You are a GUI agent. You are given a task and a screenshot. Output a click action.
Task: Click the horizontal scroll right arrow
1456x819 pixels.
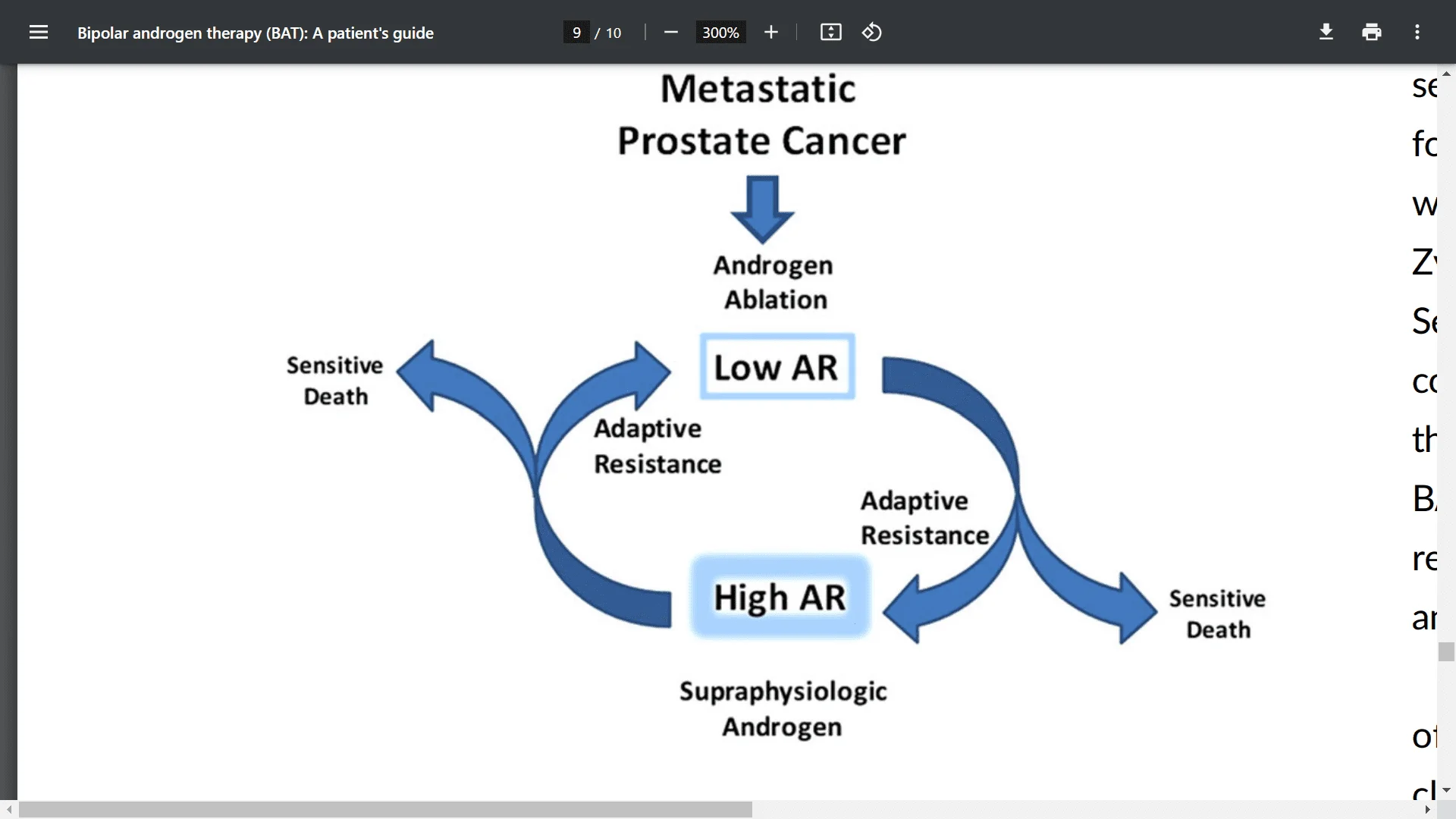pyautogui.click(x=1427, y=810)
